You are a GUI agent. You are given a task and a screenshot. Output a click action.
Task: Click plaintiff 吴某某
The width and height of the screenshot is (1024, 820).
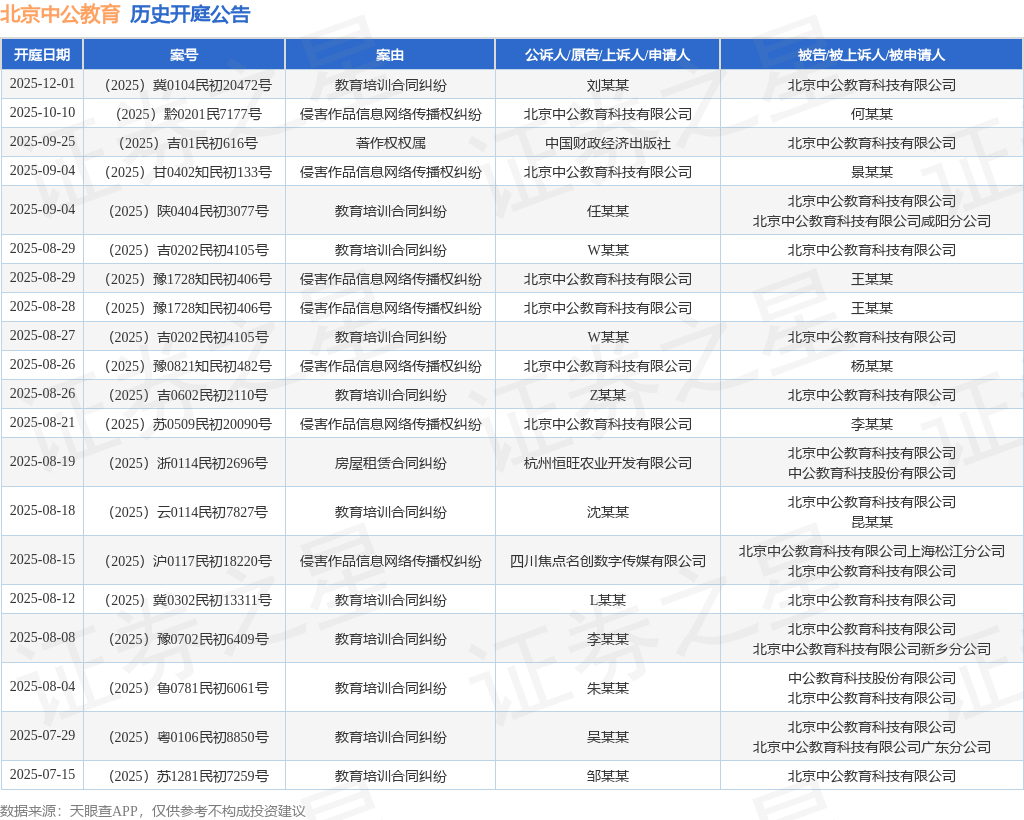coord(607,737)
